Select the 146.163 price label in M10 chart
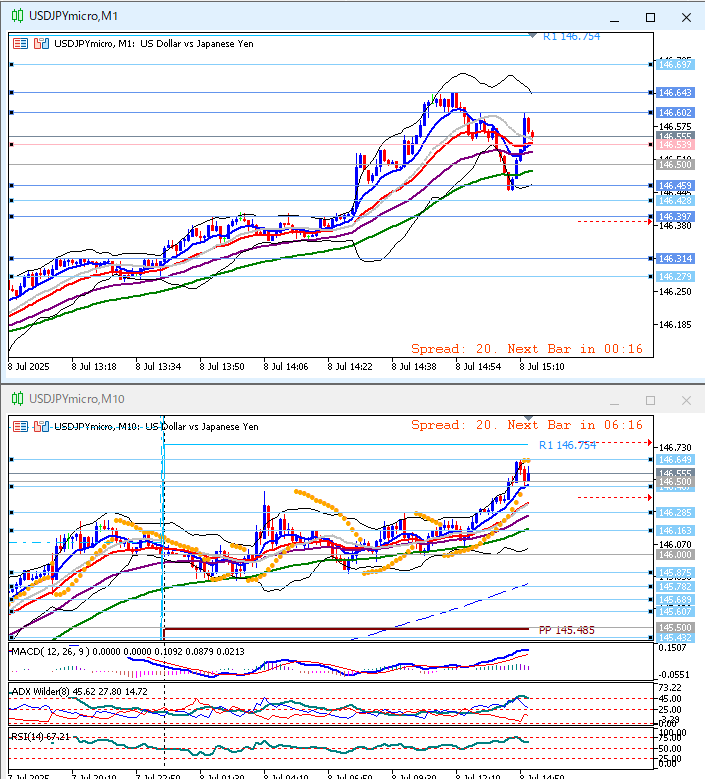This screenshot has height=779, width=705. (675, 531)
